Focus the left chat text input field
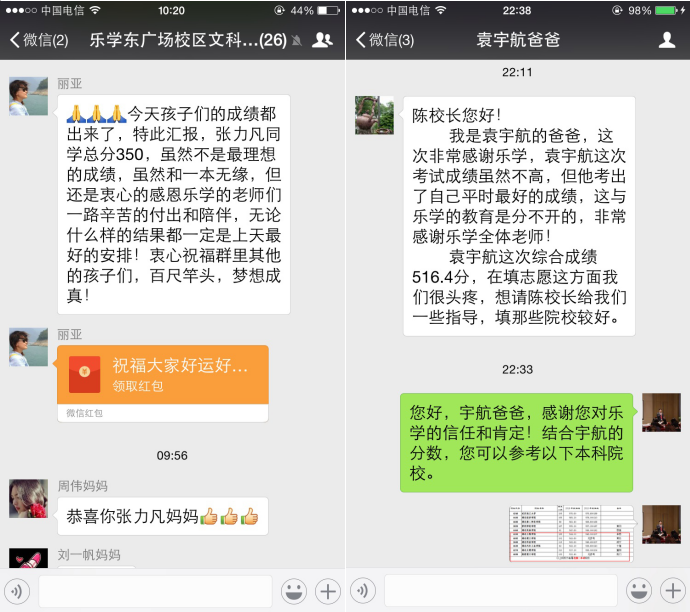Image resolution: width=690 pixels, height=612 pixels. [x=155, y=591]
